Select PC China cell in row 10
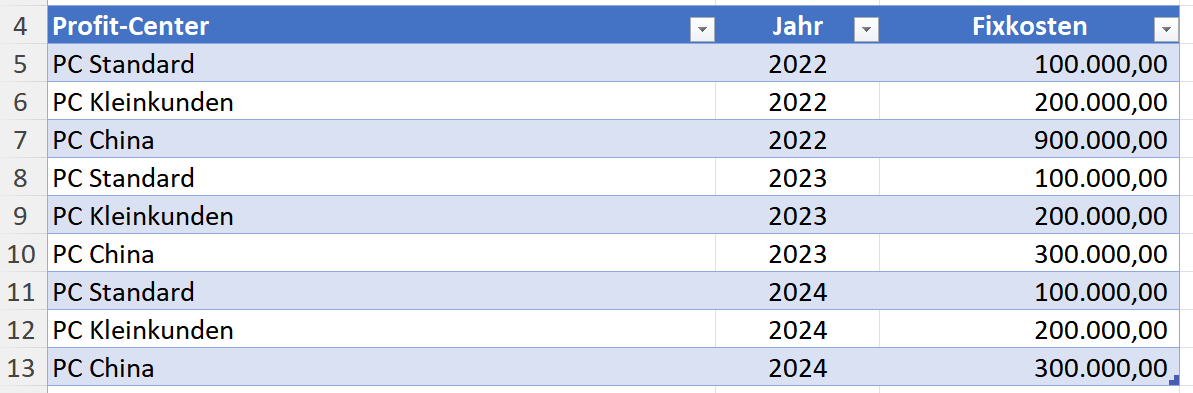The image size is (1193, 393). (381, 254)
